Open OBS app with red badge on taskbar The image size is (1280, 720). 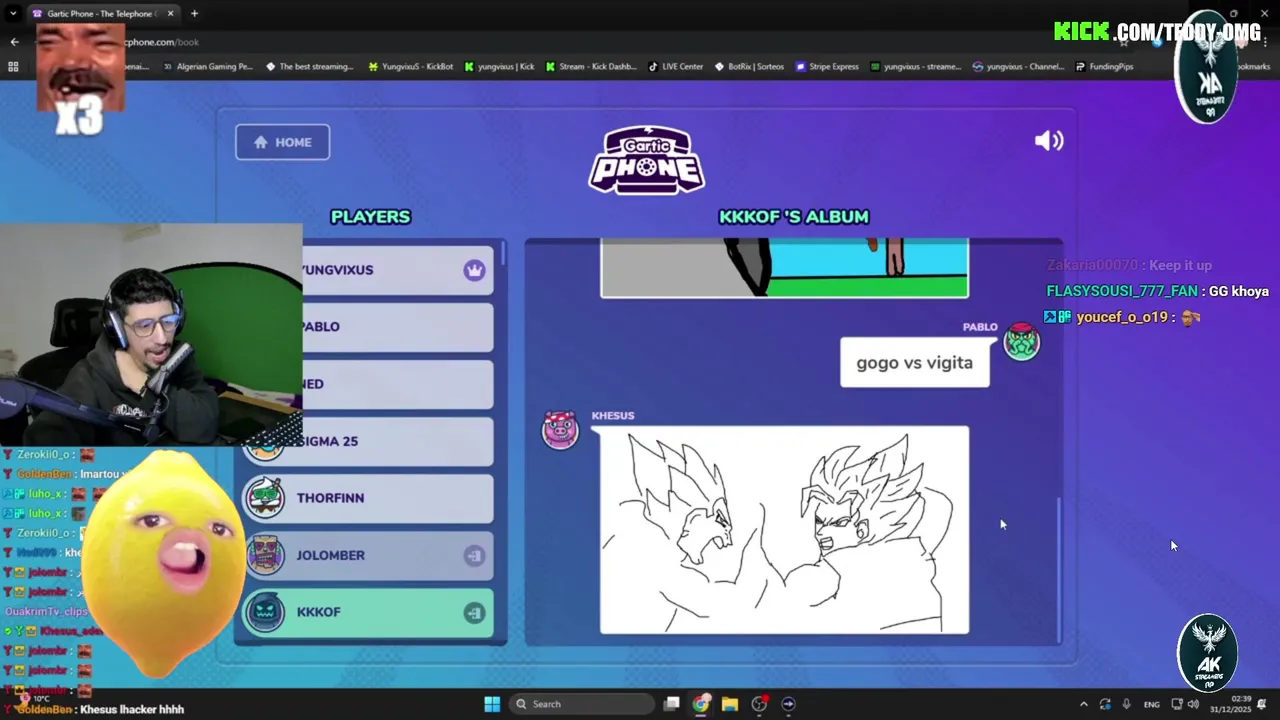click(759, 704)
